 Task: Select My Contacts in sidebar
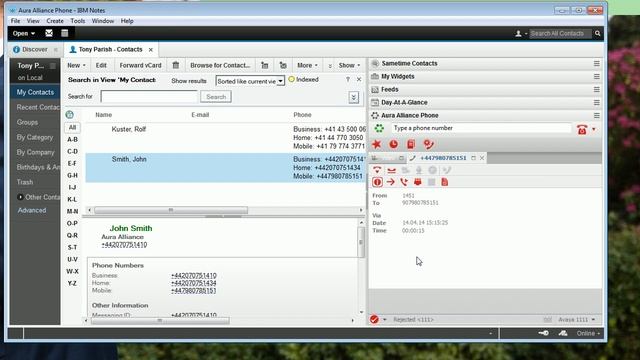[x=35, y=92]
